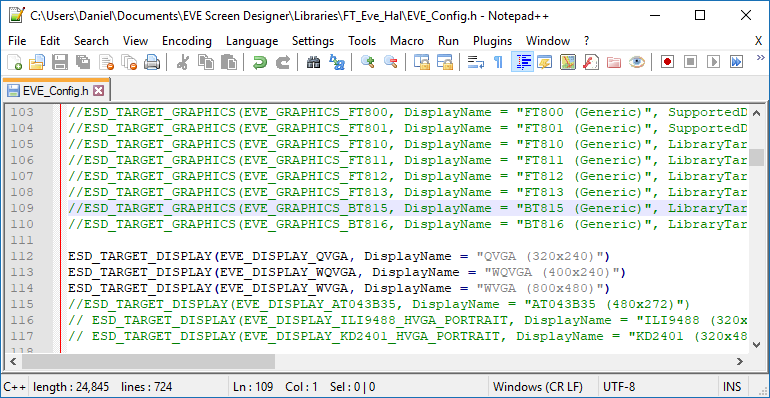
Task: Save all files using the Save All icon
Action: click(x=83, y=62)
